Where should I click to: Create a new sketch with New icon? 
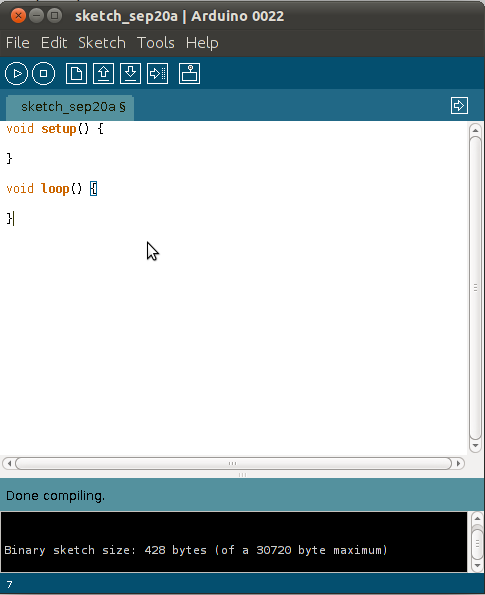tap(76, 73)
